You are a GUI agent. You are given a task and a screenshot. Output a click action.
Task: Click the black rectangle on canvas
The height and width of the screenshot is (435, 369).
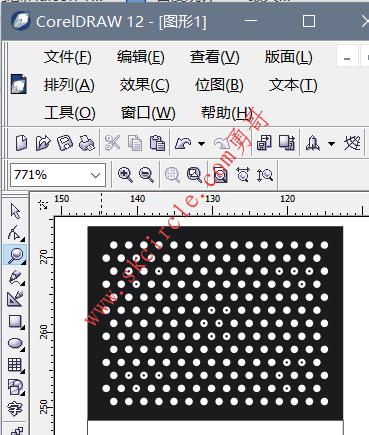[x=215, y=323]
